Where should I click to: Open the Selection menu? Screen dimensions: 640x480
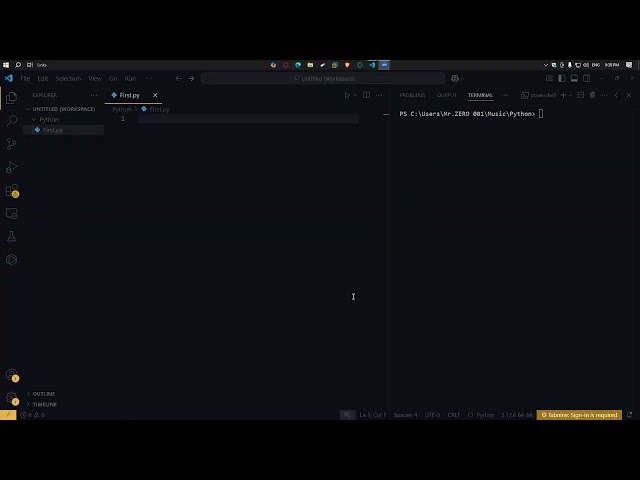tap(68, 78)
